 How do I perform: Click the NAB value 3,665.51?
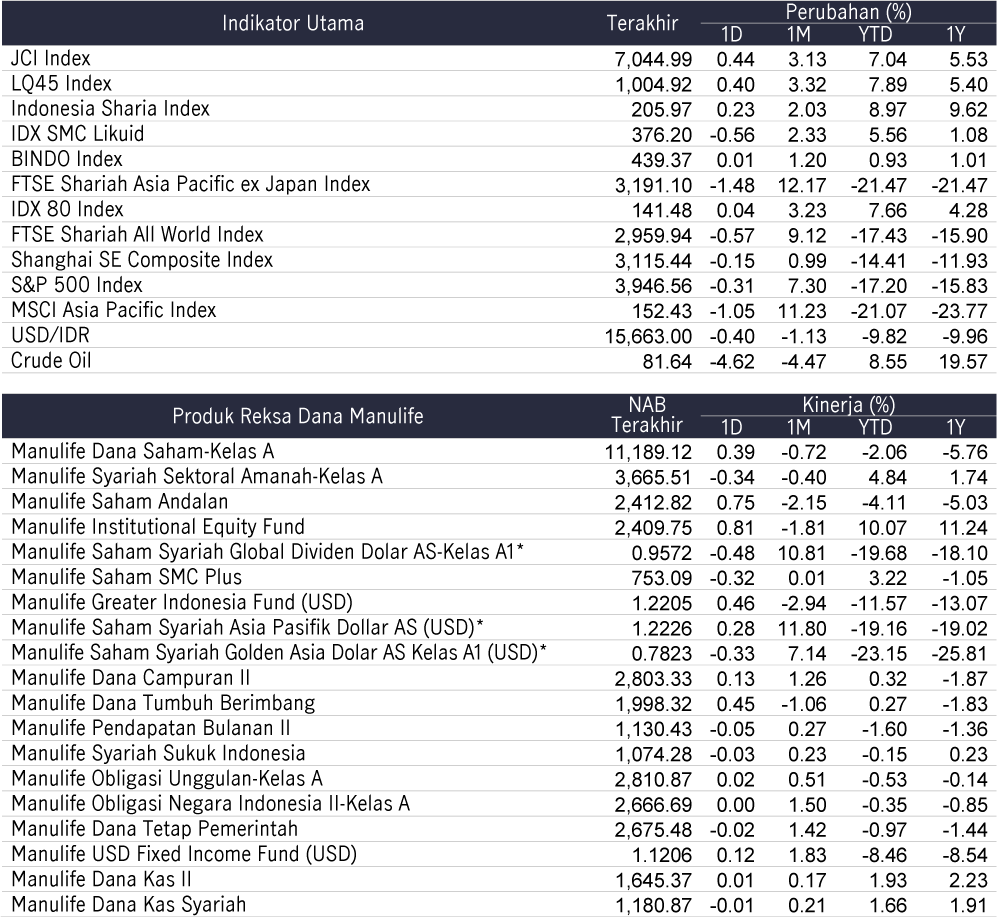653,478
